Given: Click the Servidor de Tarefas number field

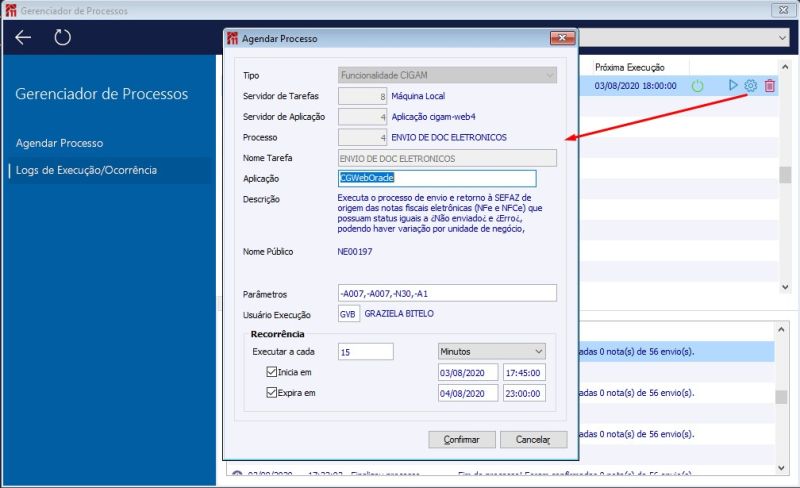Looking at the screenshot, I should [x=362, y=96].
